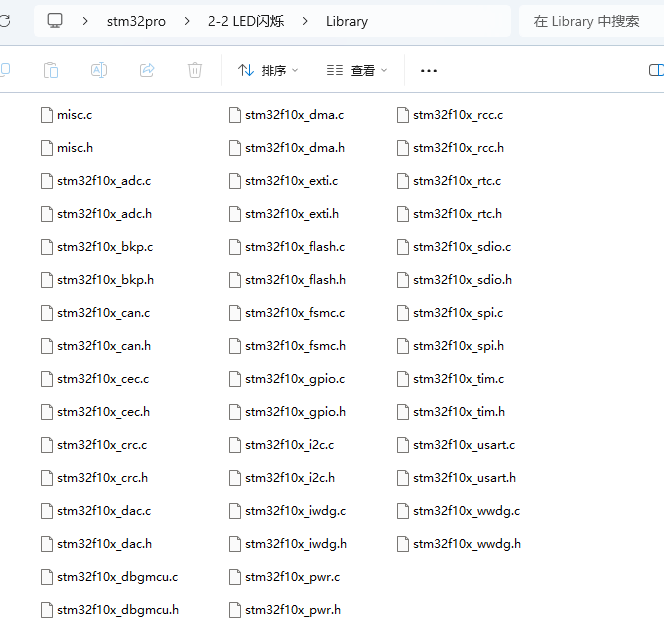The image size is (664, 632).
Task: Select file stm32f10x_dbgmcu.h
Action: (110, 610)
